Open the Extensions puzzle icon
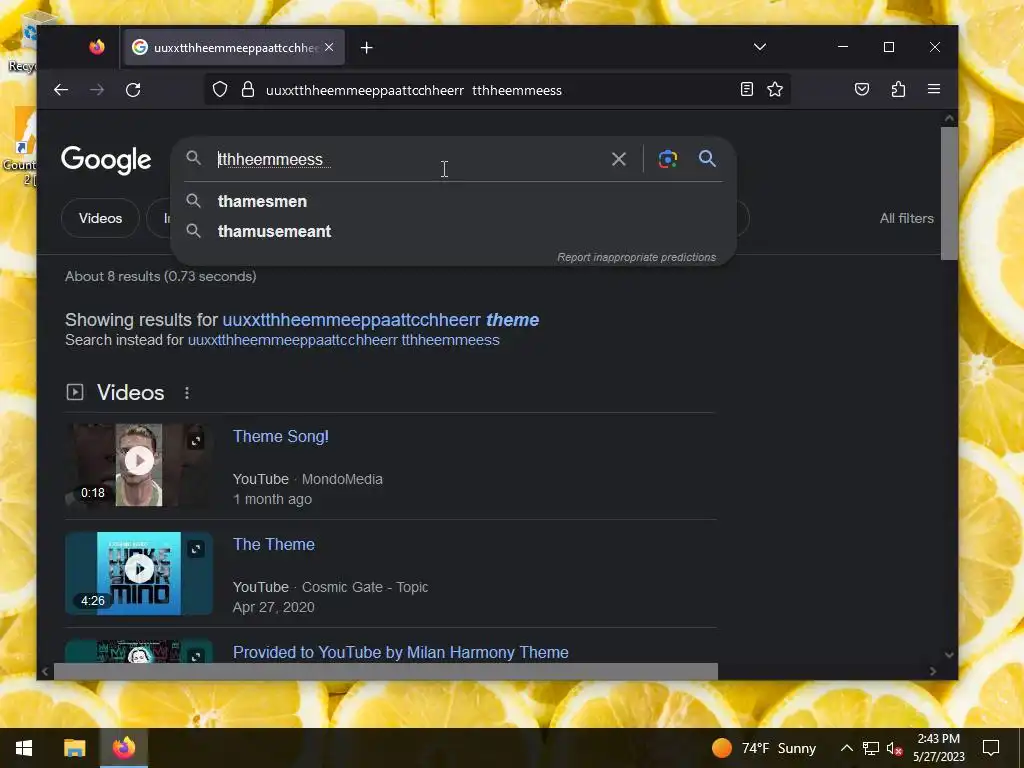This screenshot has width=1024, height=768. (898, 89)
